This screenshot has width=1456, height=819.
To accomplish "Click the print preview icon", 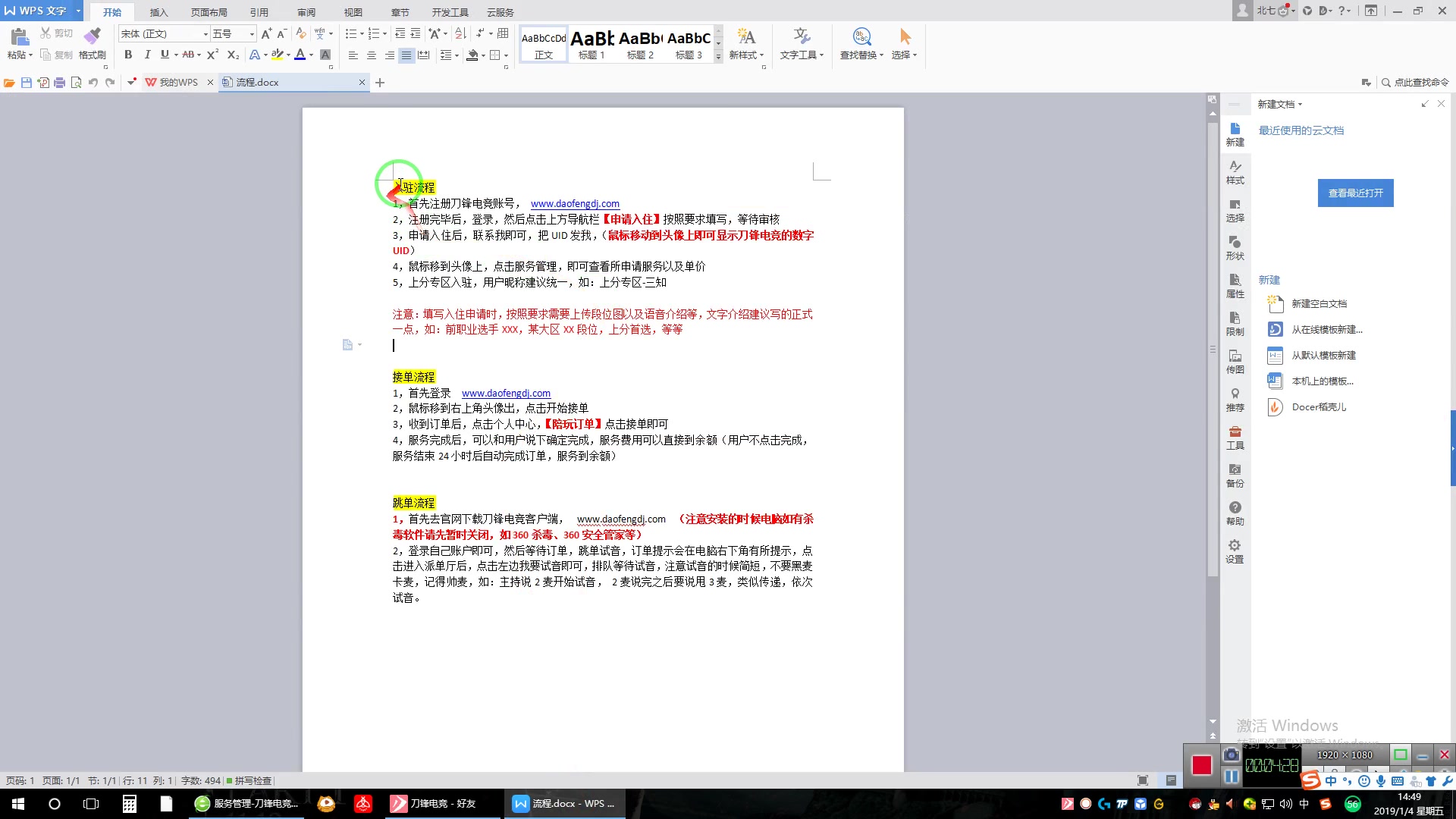I will [x=76, y=82].
